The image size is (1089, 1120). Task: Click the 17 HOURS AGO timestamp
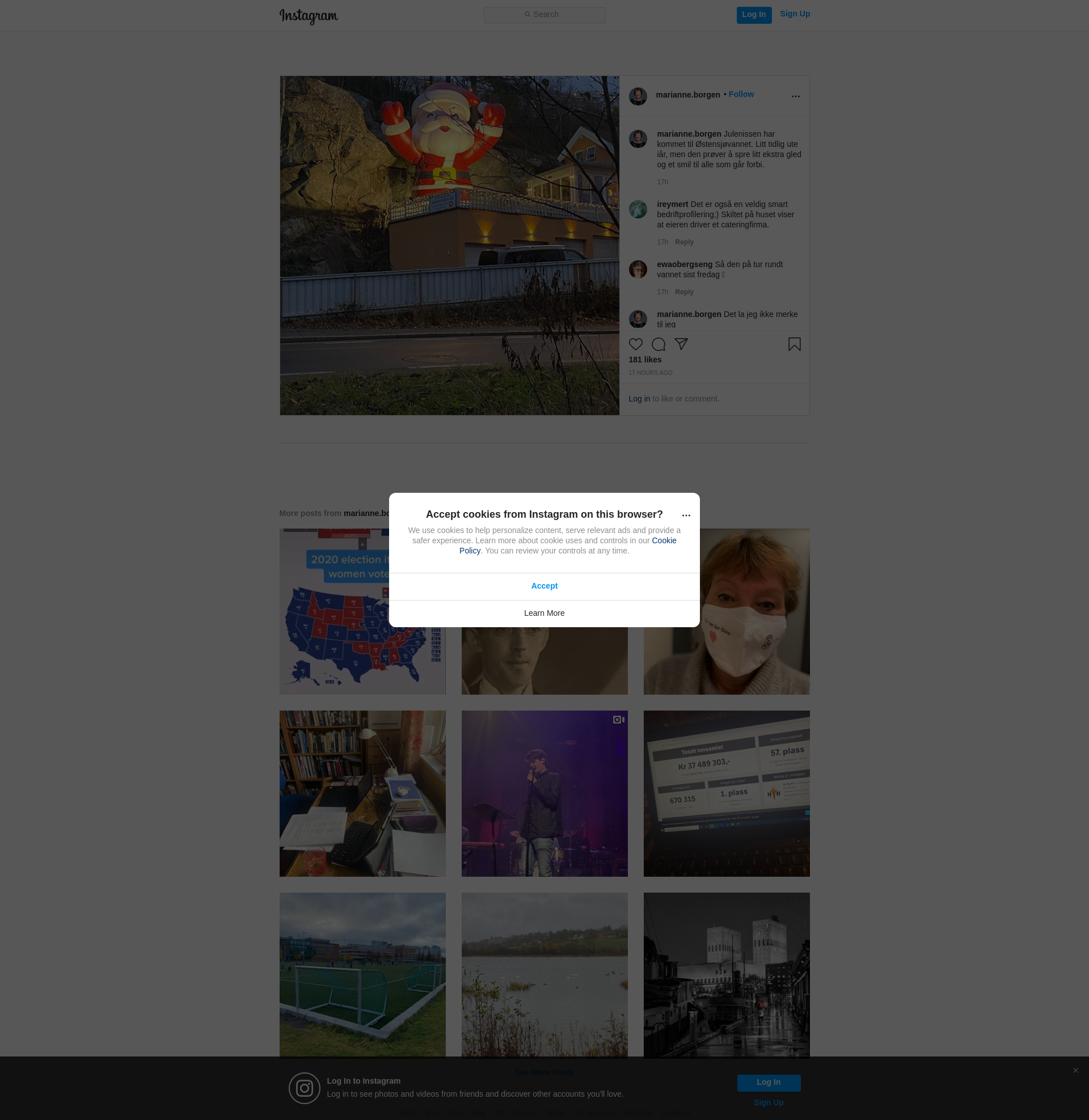(x=650, y=373)
